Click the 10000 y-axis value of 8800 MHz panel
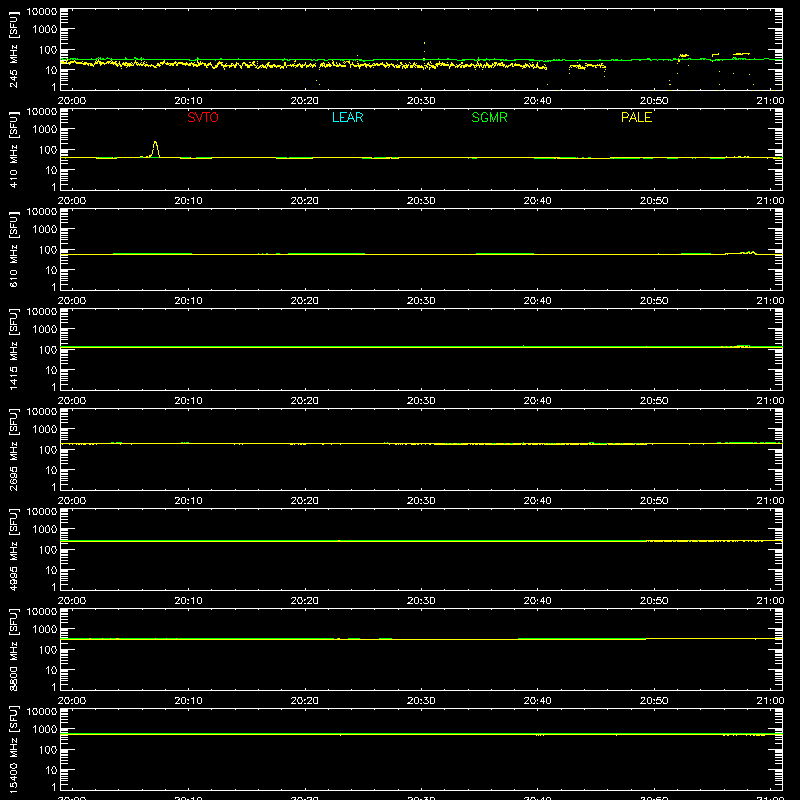This screenshot has width=800, height=800. (x=42, y=612)
